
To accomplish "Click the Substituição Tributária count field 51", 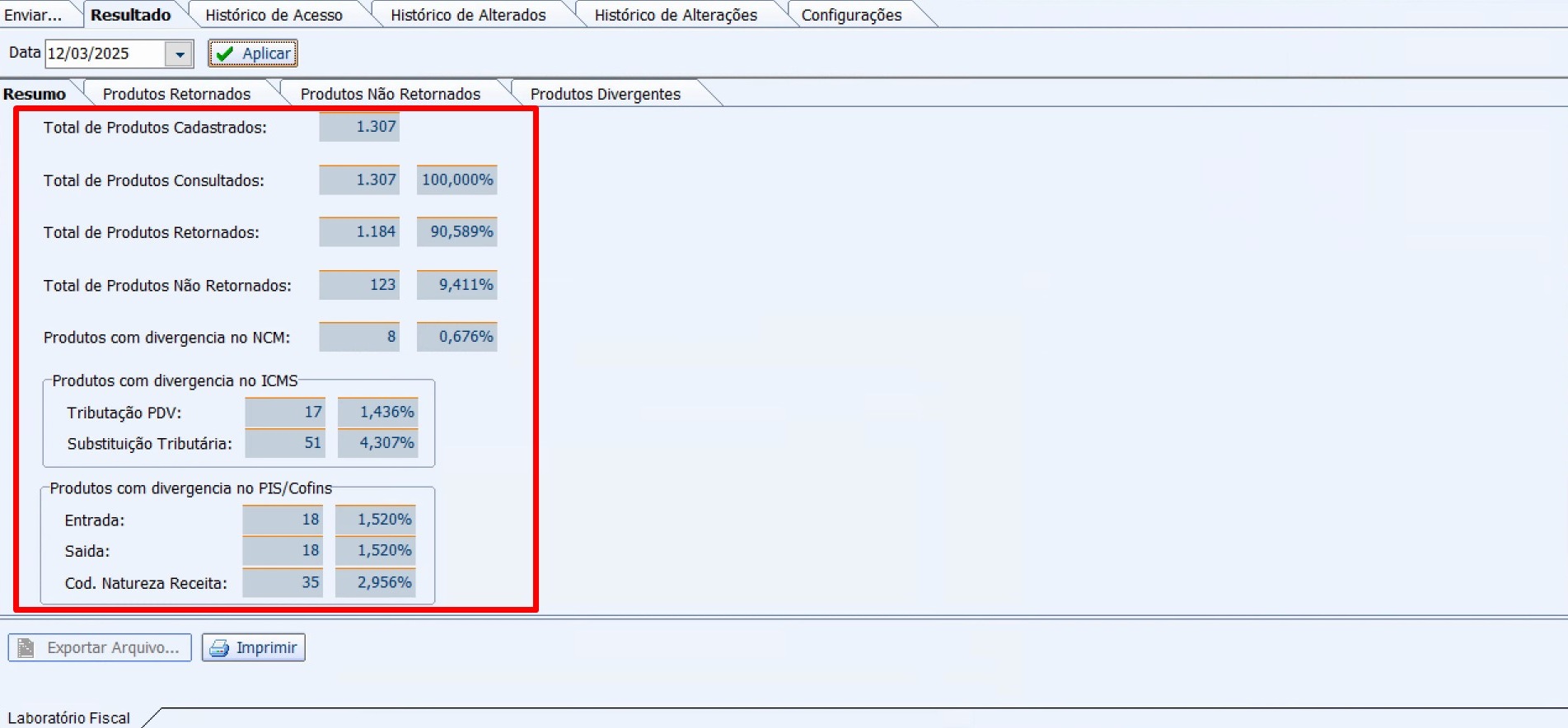I will click(x=285, y=443).
